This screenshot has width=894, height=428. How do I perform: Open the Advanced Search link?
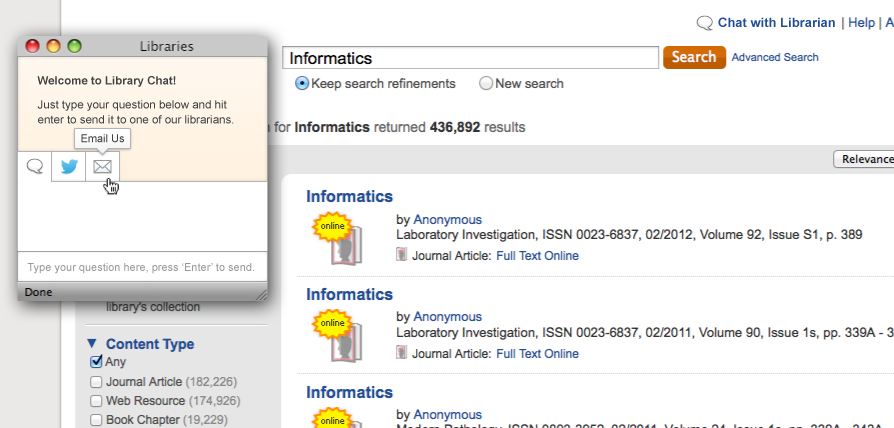click(x=775, y=58)
